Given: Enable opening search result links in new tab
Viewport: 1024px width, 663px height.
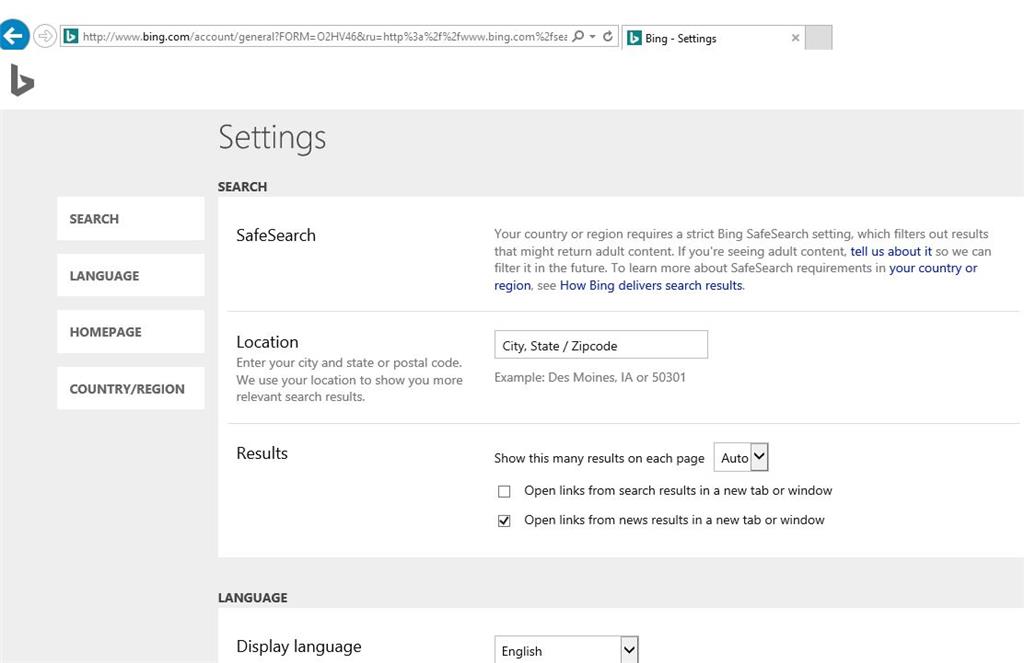Looking at the screenshot, I should coord(504,491).
